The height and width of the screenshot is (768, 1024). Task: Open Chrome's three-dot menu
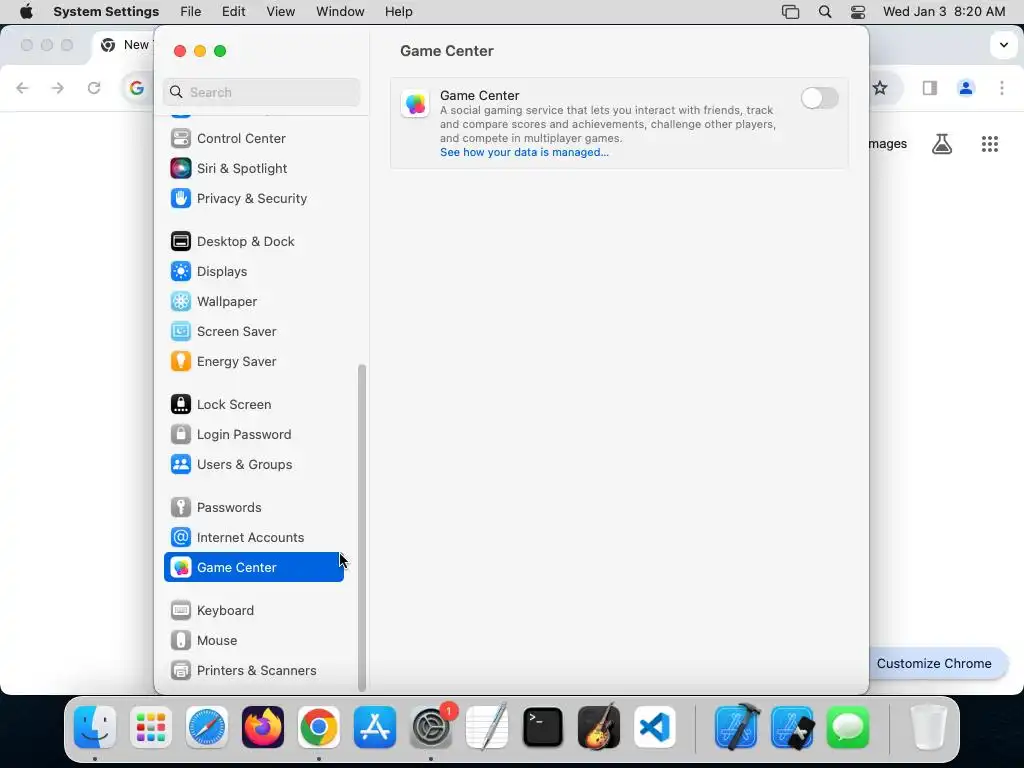pos(1002,88)
